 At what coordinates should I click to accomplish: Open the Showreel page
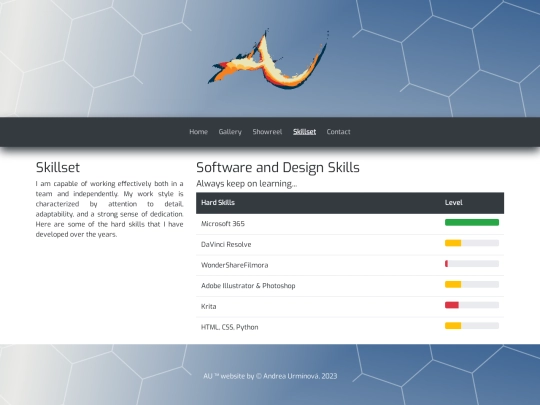click(267, 132)
